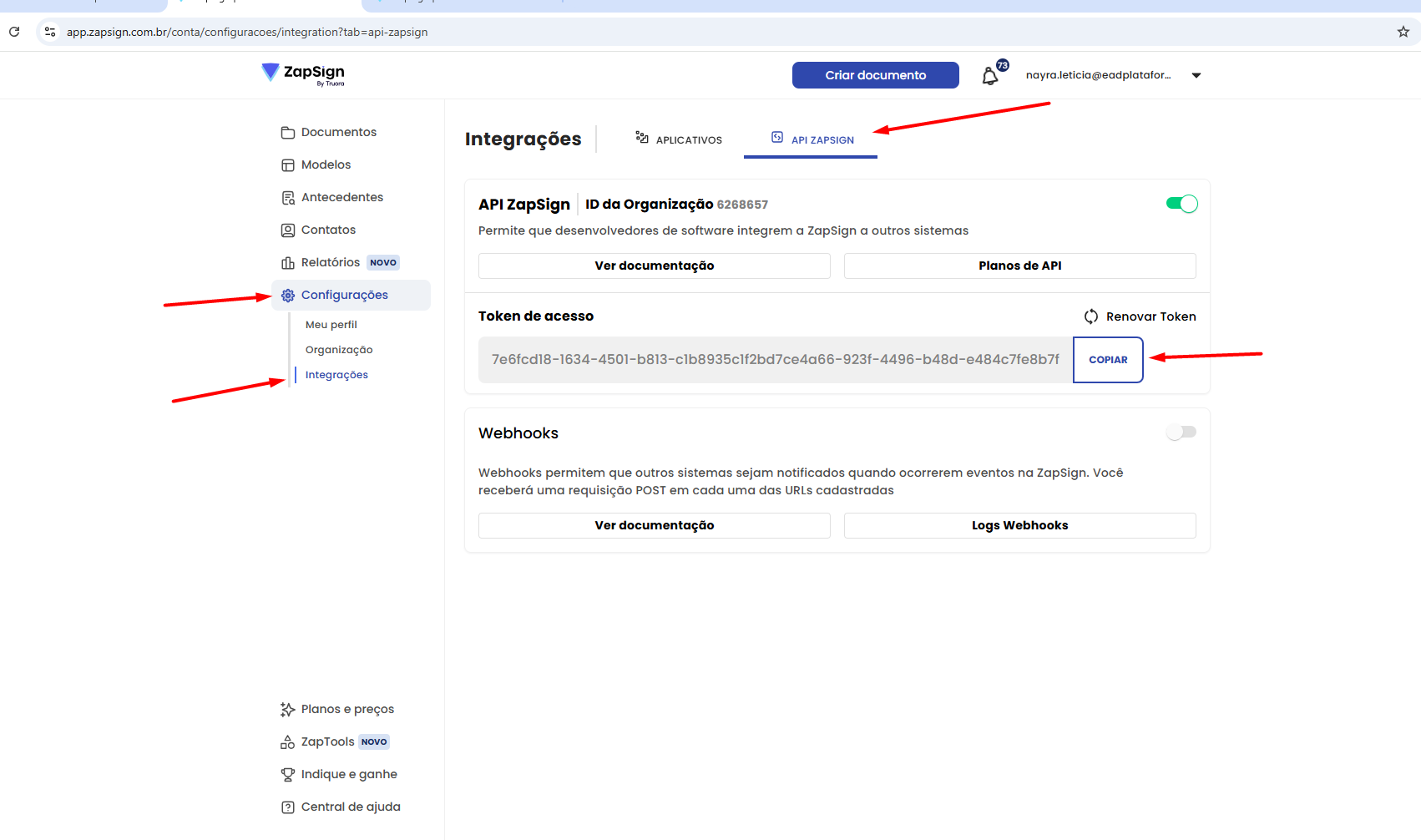Viewport: 1421px width, 840px height.
Task: Click Criar documento button
Action: [x=876, y=75]
